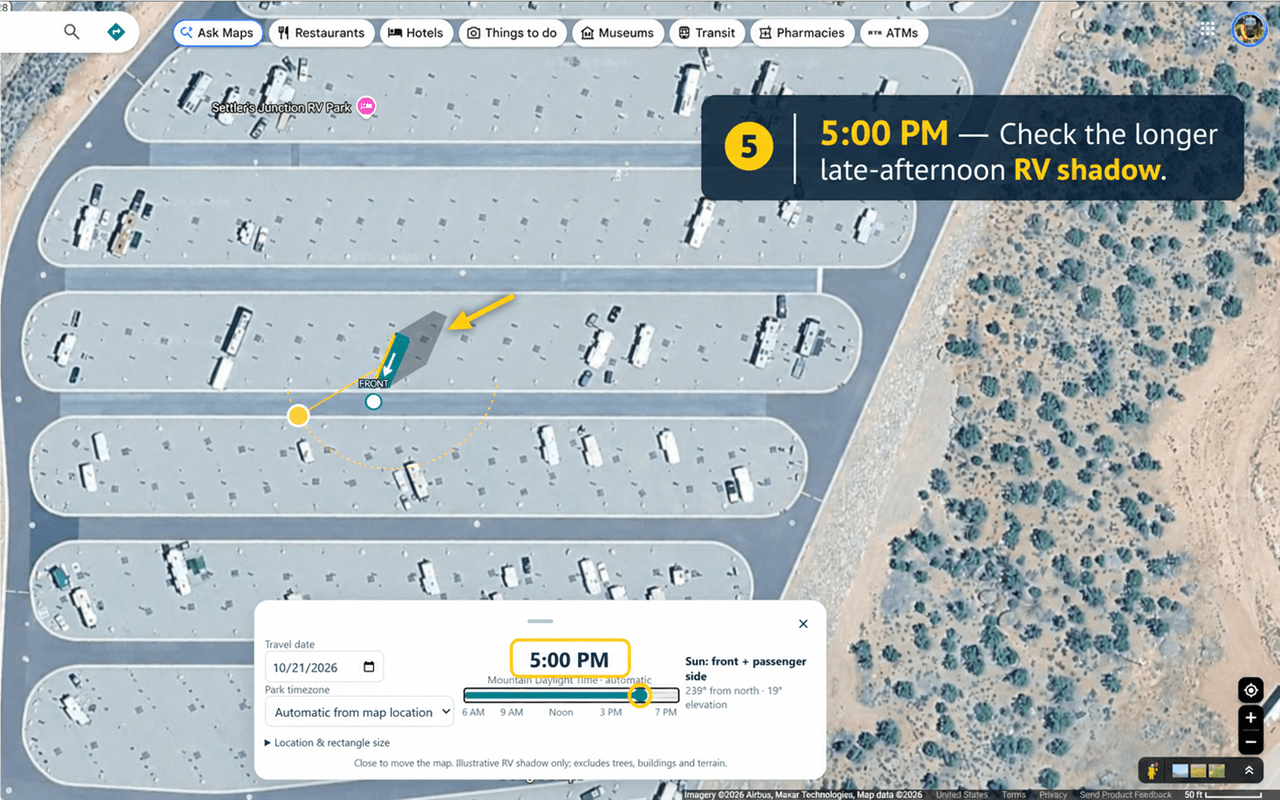Show ATMs nearby
The height and width of the screenshot is (800, 1280).
coord(894,33)
